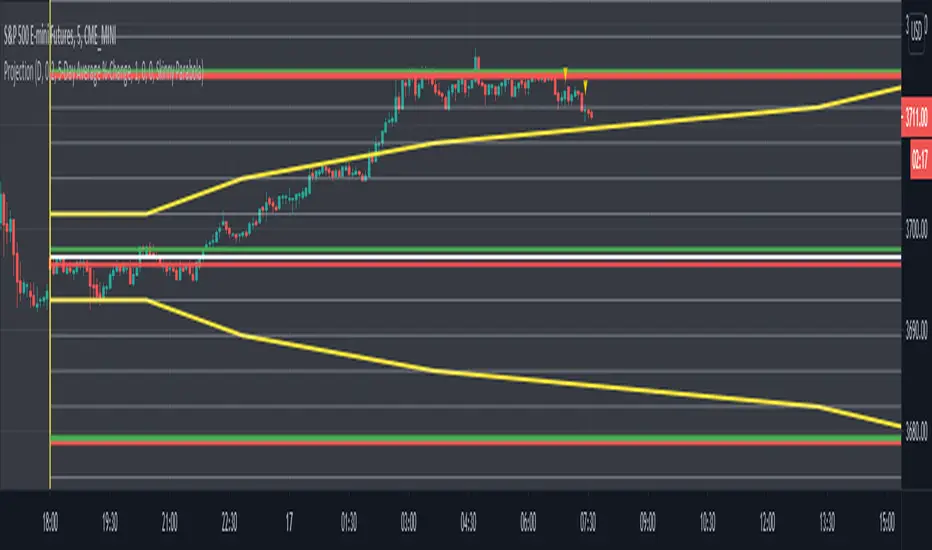Select the second lower yellow arrow marker
932x550 pixels.
(585, 87)
